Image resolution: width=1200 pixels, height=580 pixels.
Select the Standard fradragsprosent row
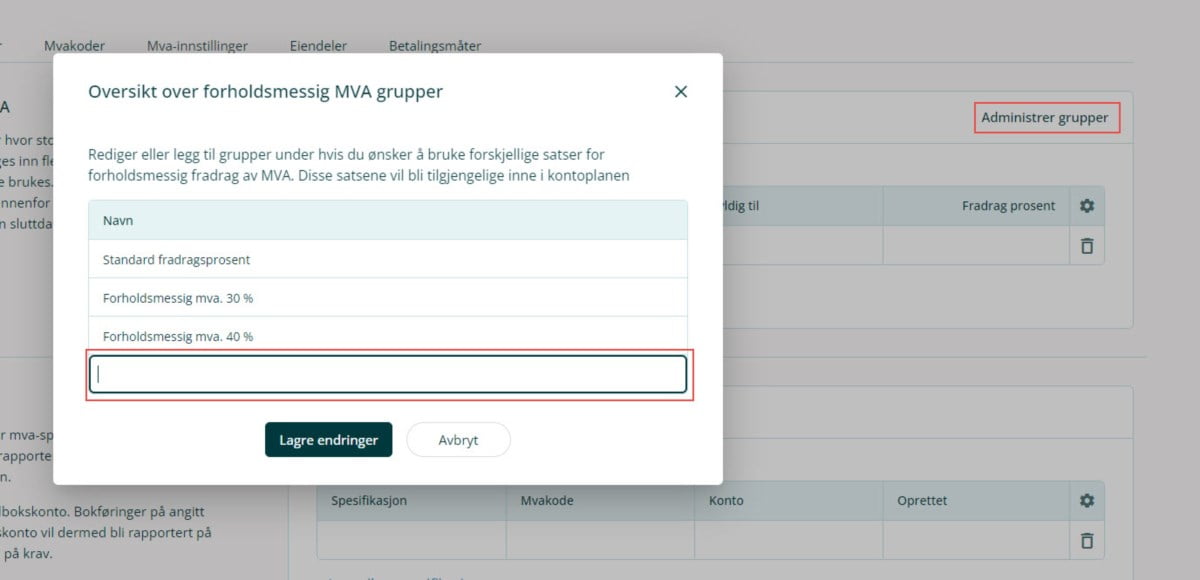pos(388,259)
